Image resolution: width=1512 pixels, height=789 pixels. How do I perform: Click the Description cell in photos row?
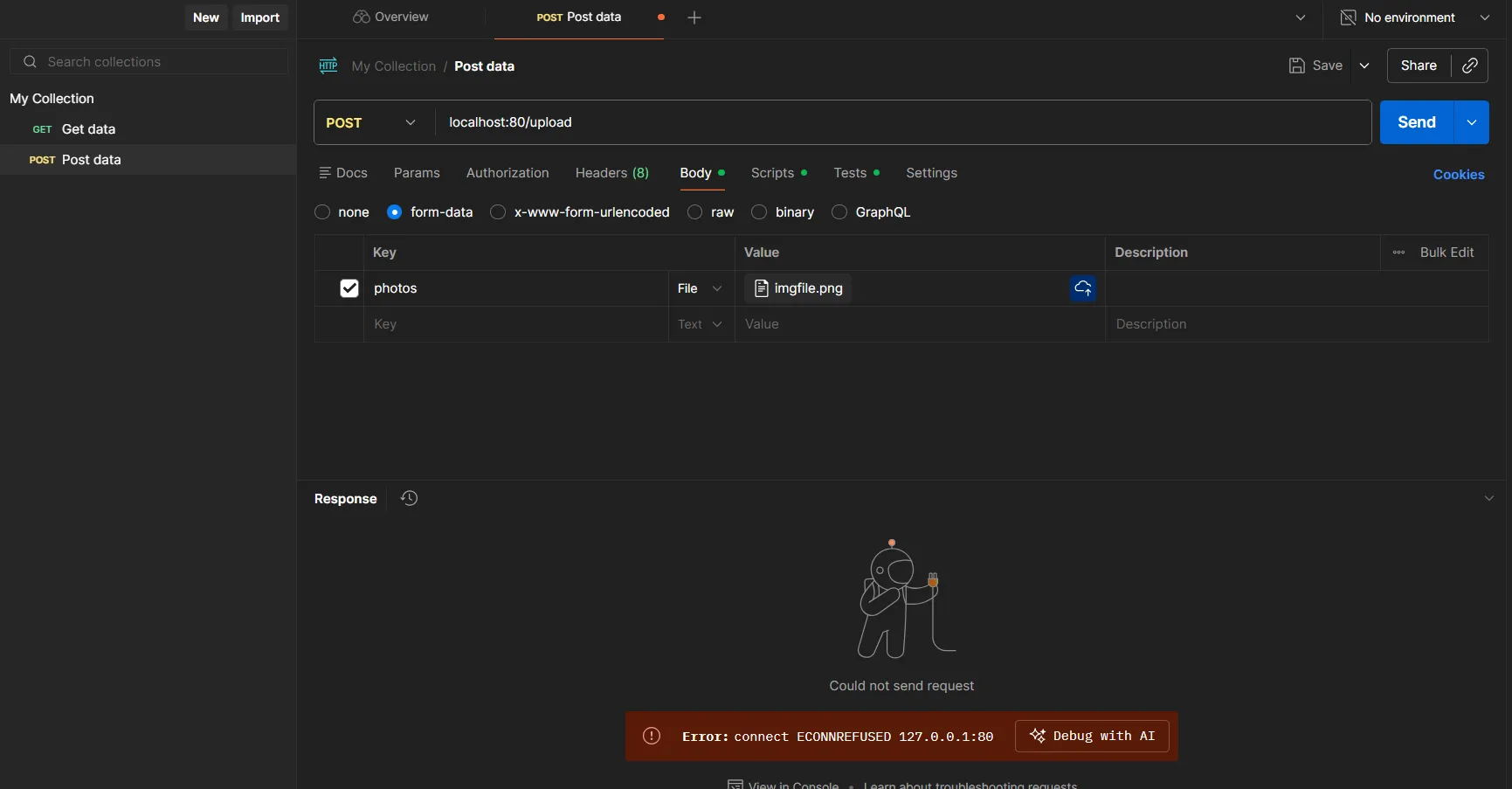point(1297,288)
